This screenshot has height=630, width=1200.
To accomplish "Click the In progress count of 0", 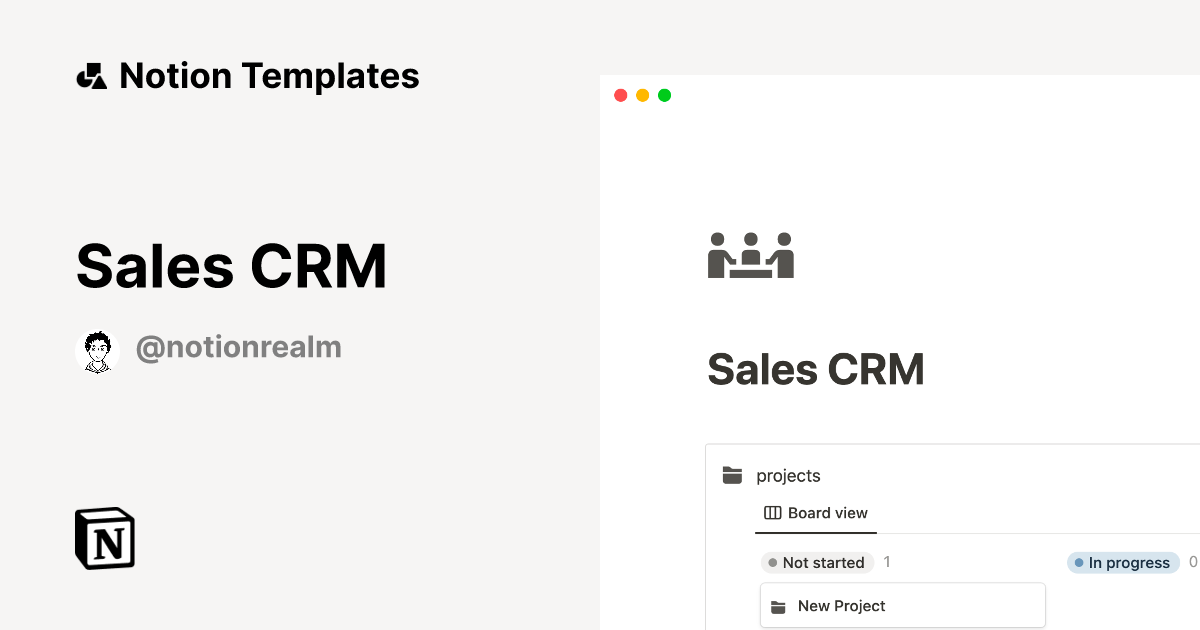I will (x=1192, y=563).
